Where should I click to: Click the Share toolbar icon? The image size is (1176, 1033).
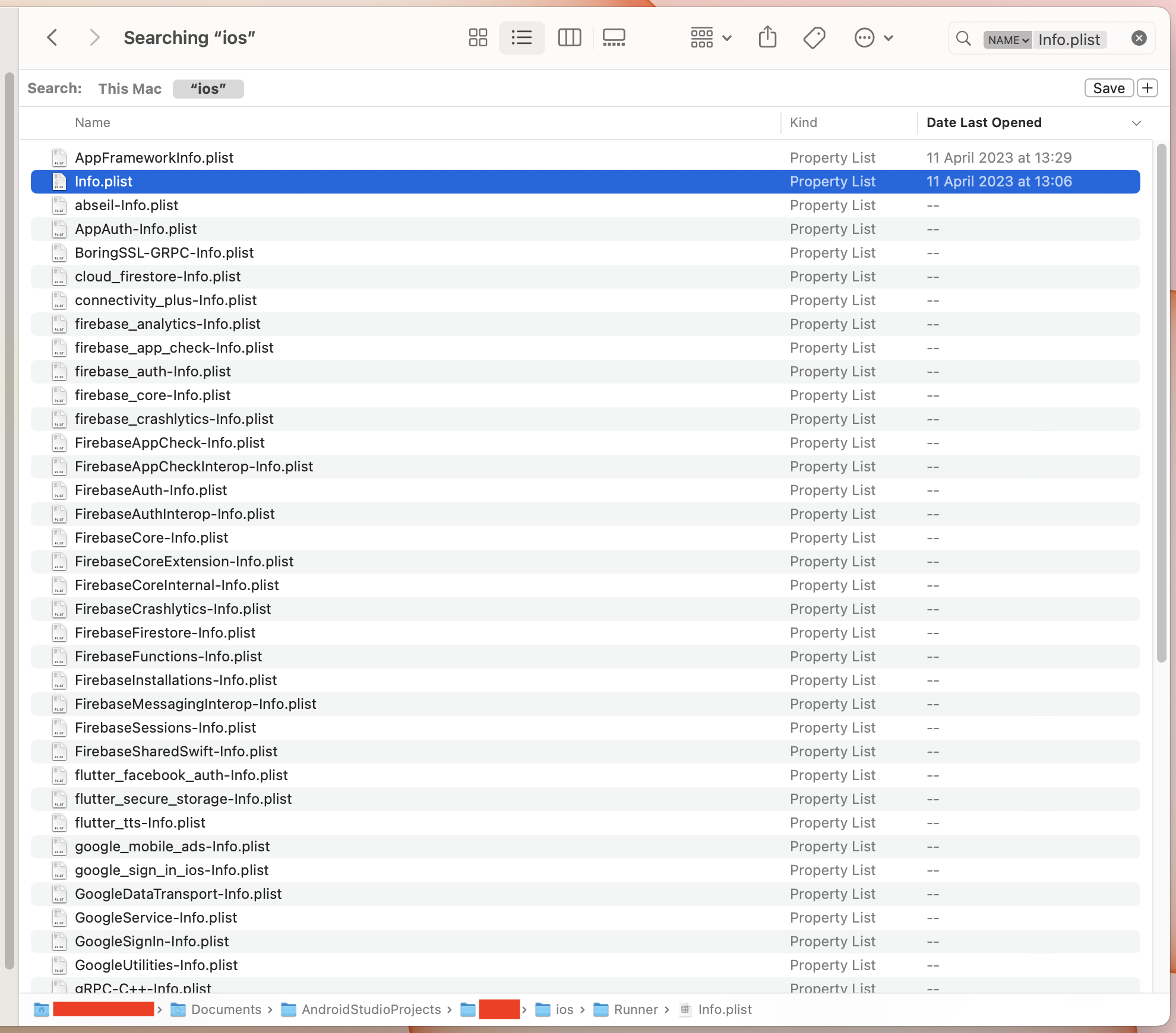tap(767, 38)
